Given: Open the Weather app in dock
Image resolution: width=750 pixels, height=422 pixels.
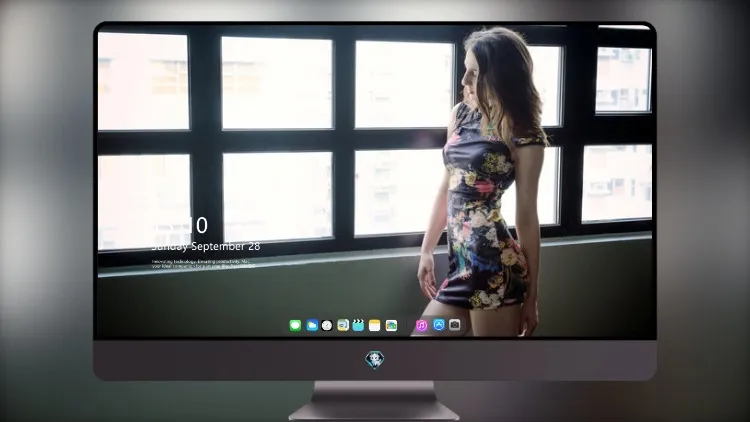Looking at the screenshot, I should tap(312, 325).
